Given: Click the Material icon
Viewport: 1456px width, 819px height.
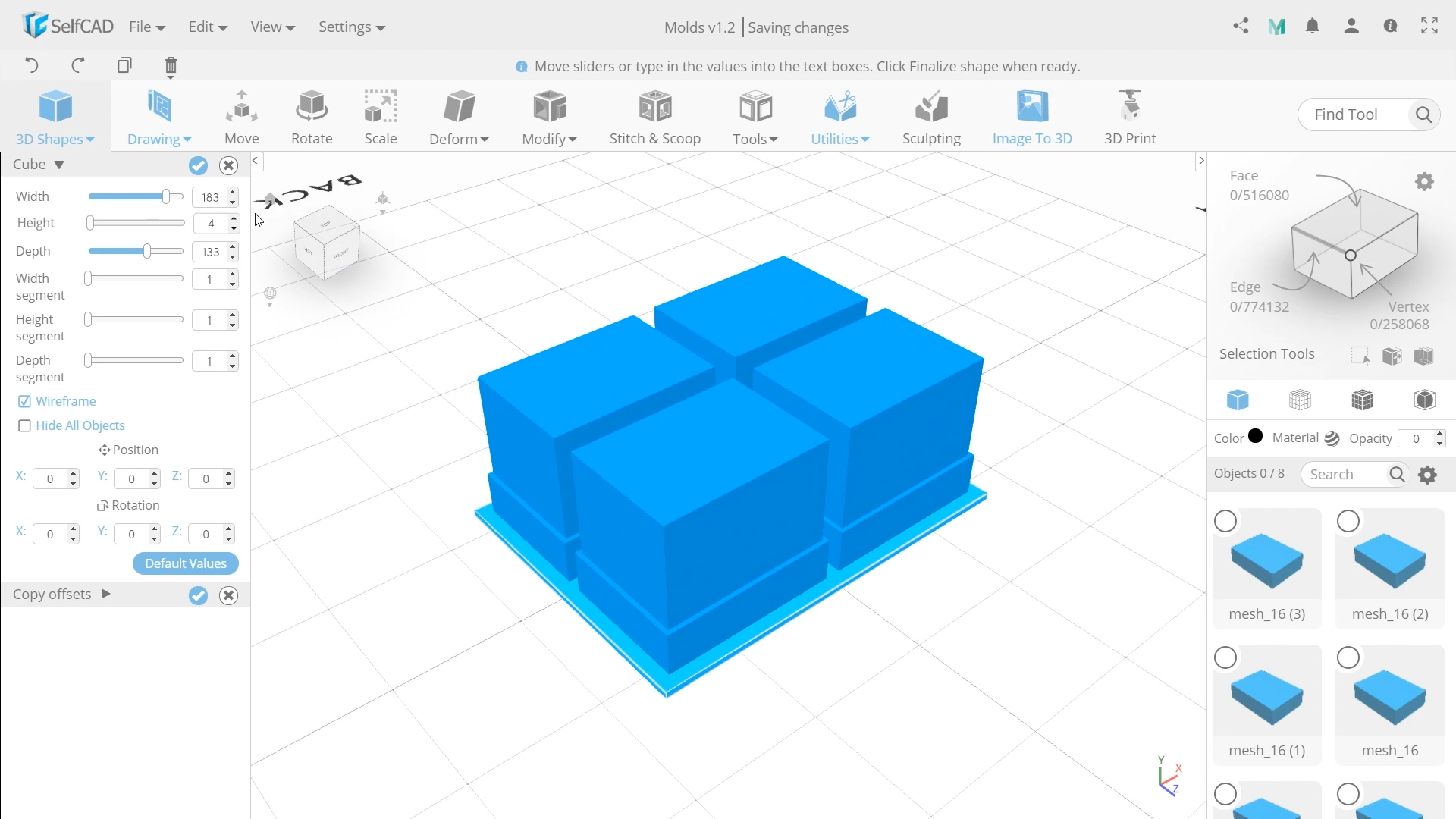Looking at the screenshot, I should point(1332,438).
